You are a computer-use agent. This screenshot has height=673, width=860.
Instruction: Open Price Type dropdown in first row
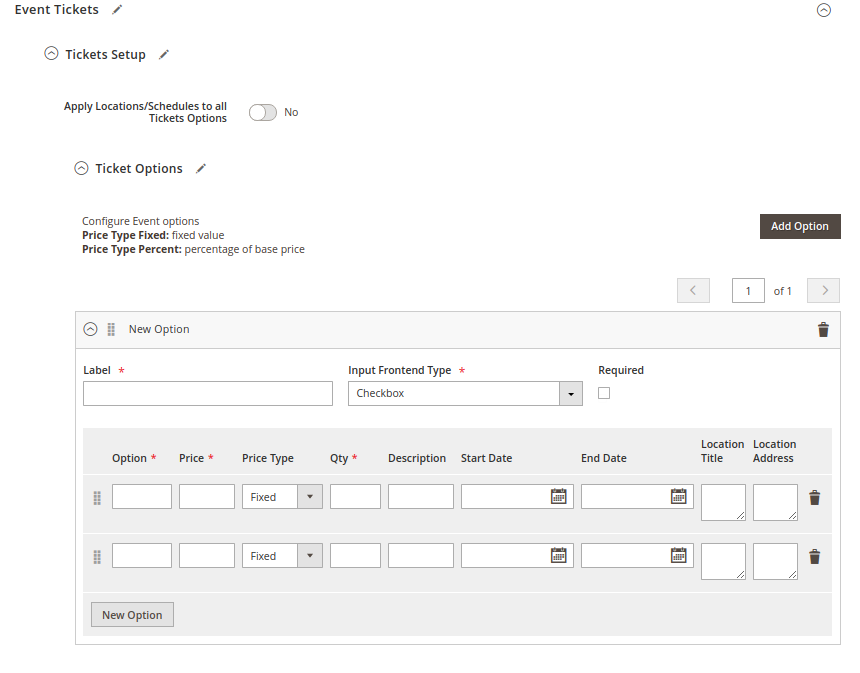[x=282, y=497]
